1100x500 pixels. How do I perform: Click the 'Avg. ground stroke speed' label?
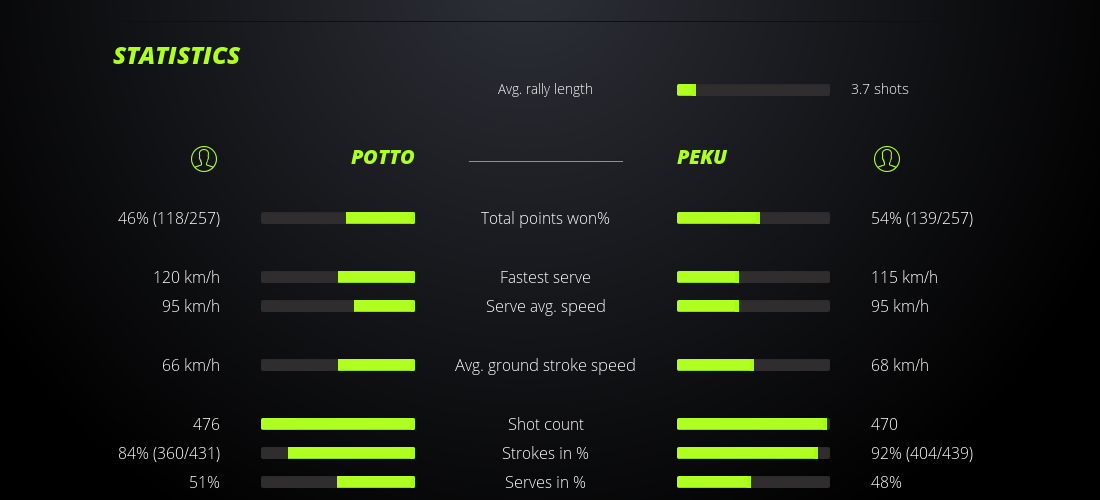coord(545,365)
